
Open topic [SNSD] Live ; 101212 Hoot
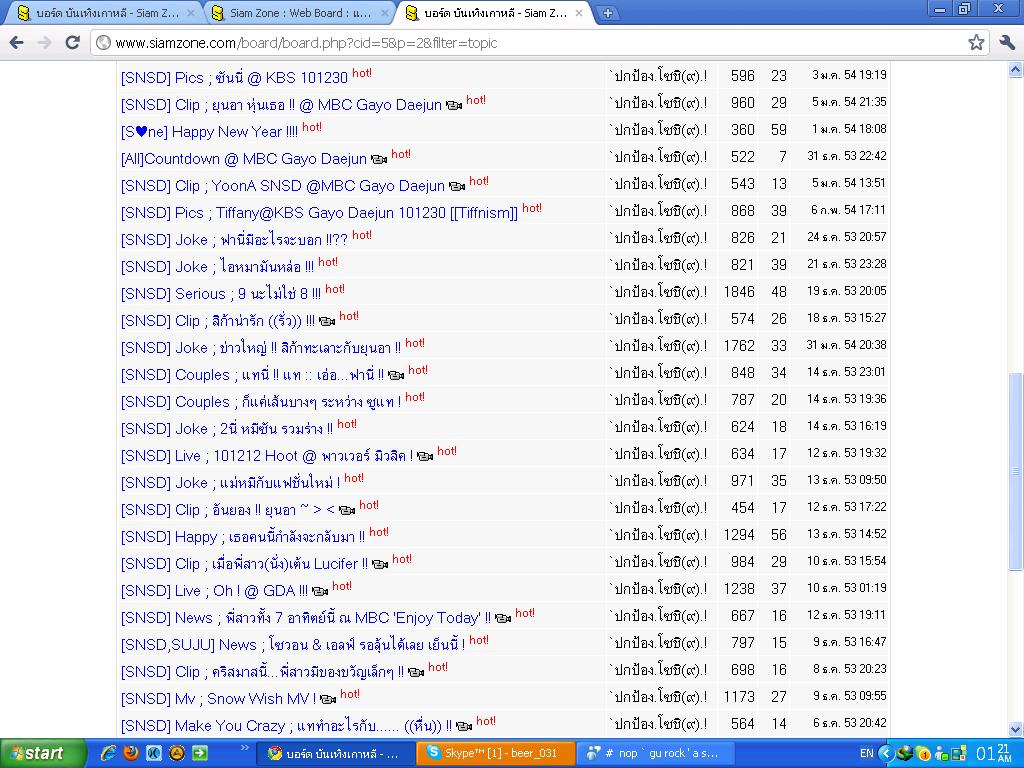[x=266, y=456]
